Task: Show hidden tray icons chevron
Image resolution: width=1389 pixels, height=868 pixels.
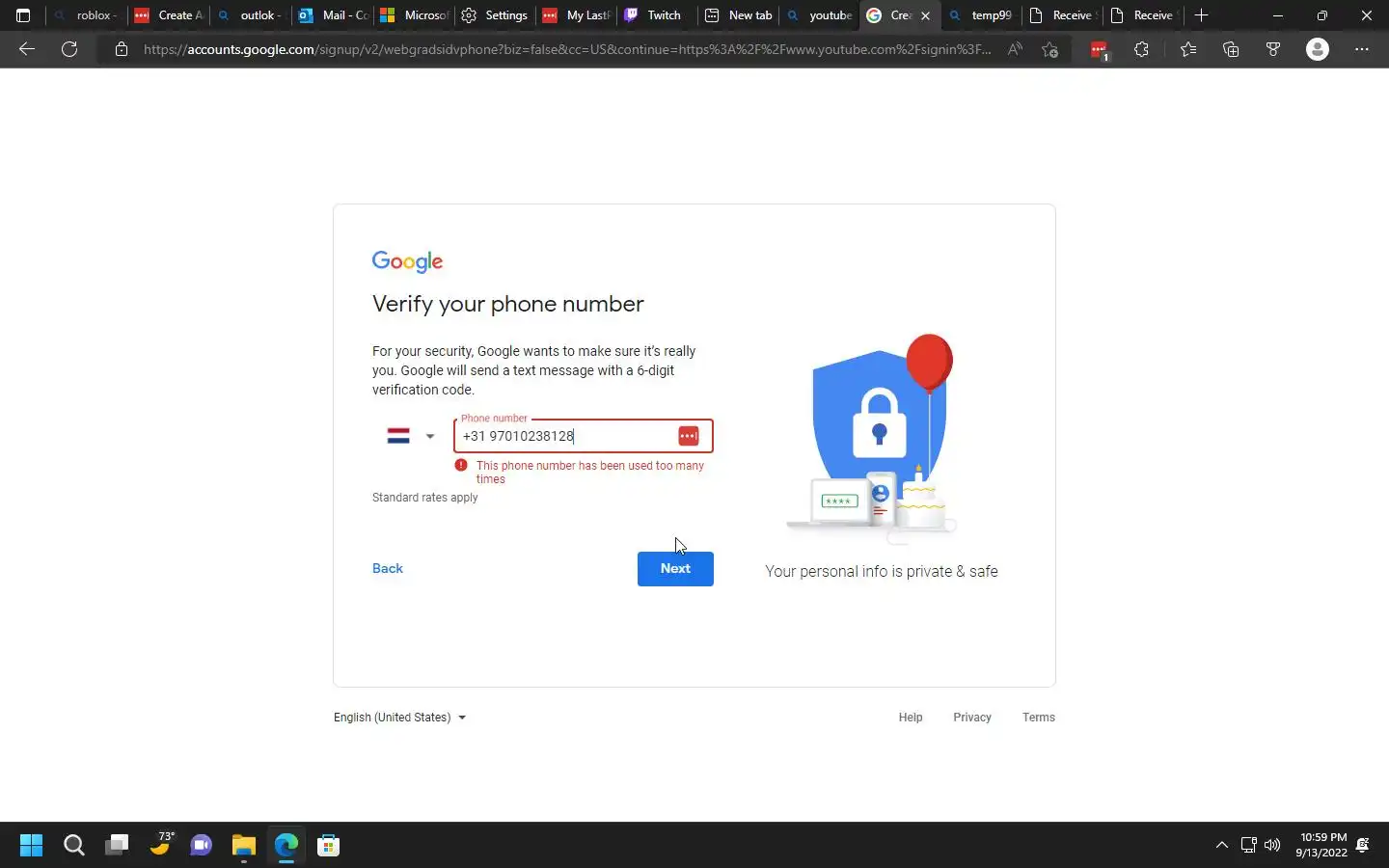Action: pos(1222,846)
